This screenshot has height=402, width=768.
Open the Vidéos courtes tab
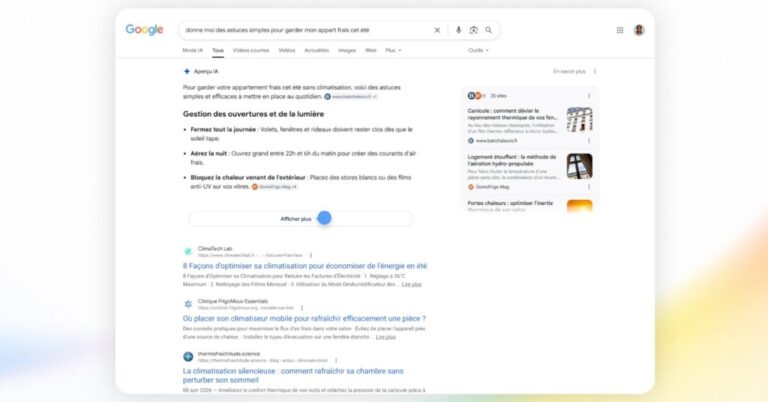click(251, 50)
